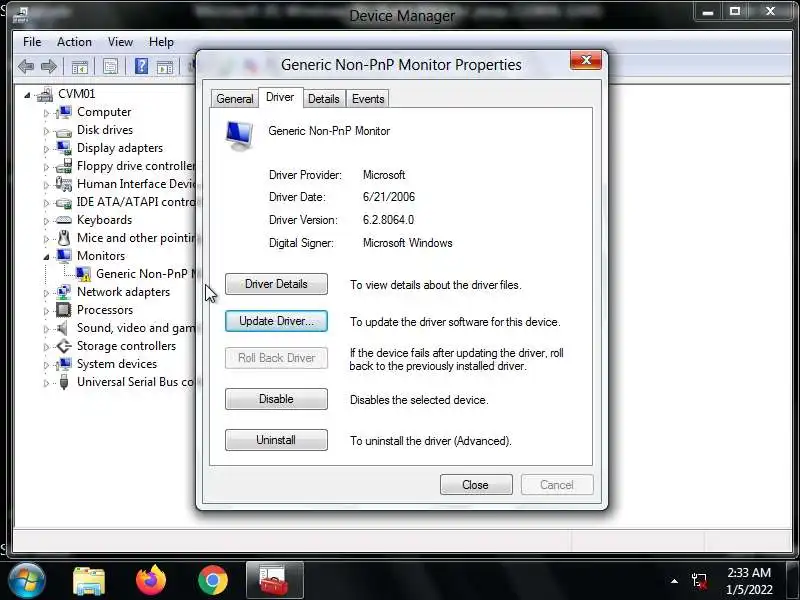Viewport: 800px width, 600px height.
Task: Click the Properties toolbar icon
Action: [110, 66]
